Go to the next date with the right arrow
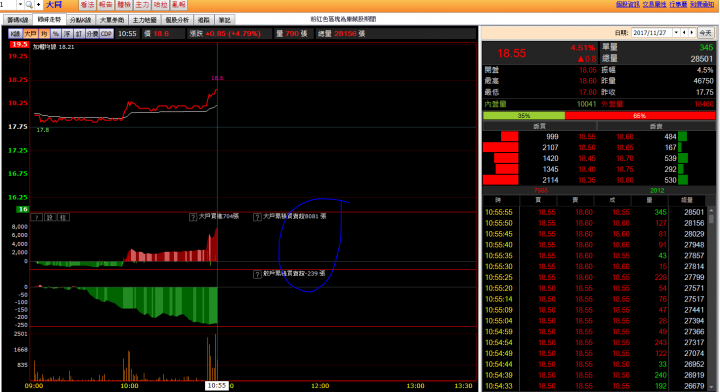Screen dimensions: 720x392 tap(692, 33)
